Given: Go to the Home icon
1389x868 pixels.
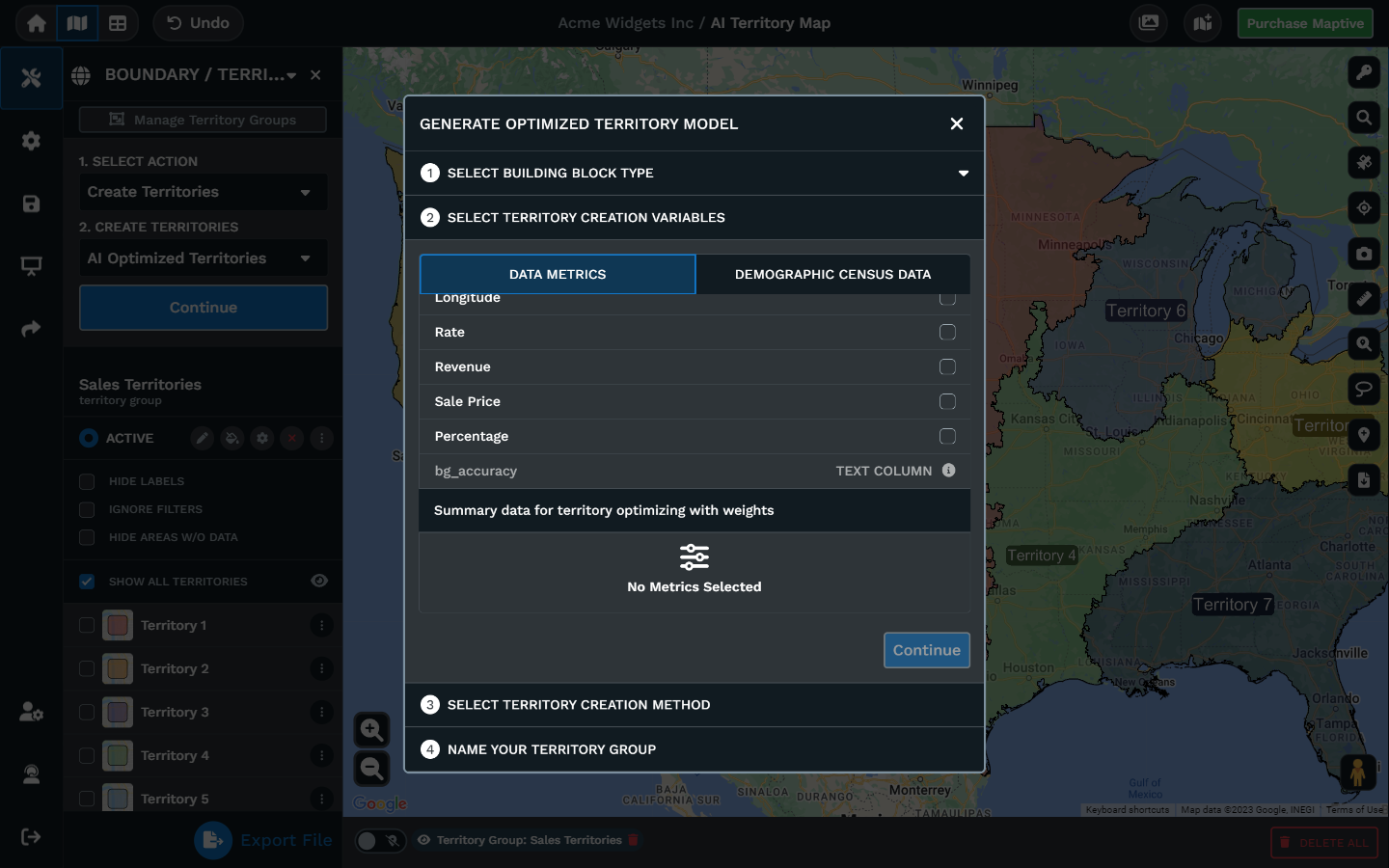Looking at the screenshot, I should coord(37,23).
